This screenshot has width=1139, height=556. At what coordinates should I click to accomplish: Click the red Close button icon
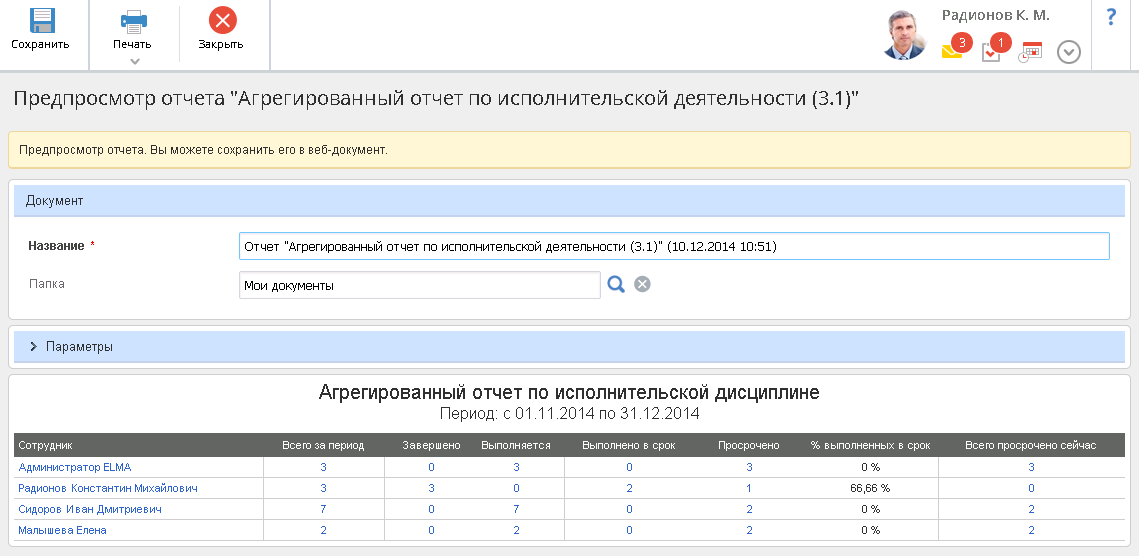coord(222,21)
